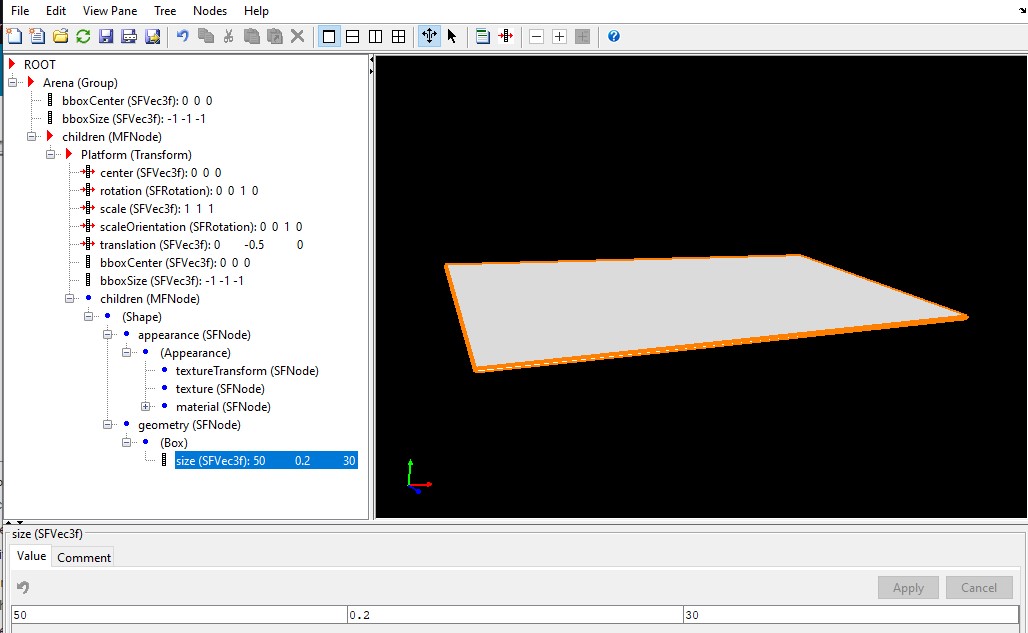Save the file using floppy icon
This screenshot has width=1028, height=633.
pos(106,36)
